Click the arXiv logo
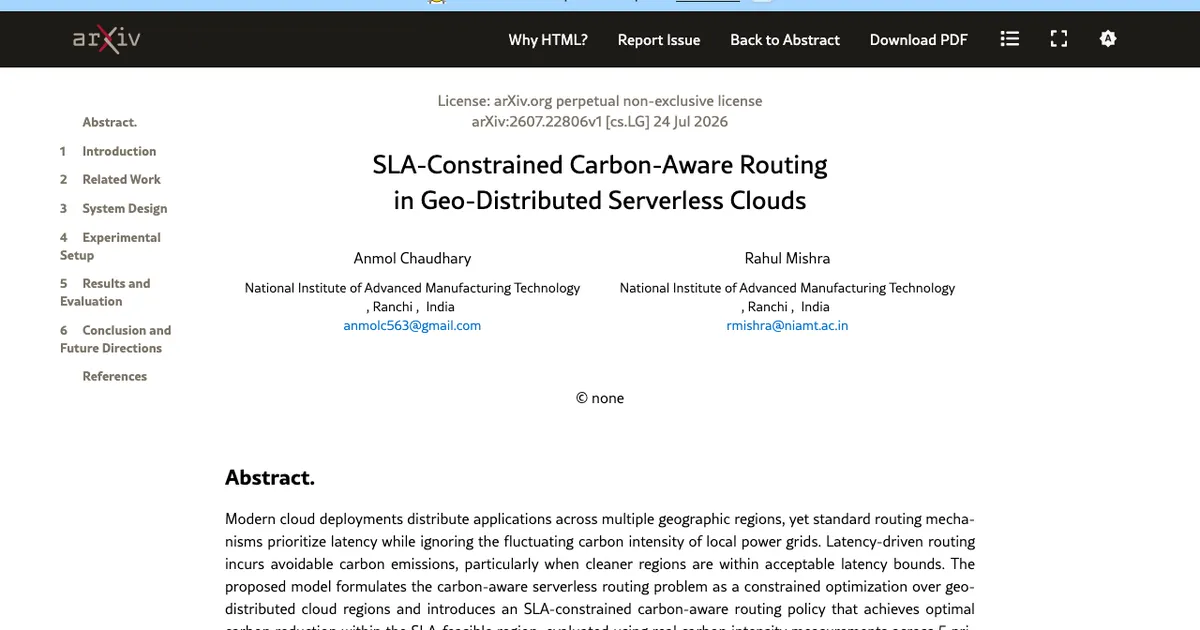The height and width of the screenshot is (630, 1200). coord(106,40)
